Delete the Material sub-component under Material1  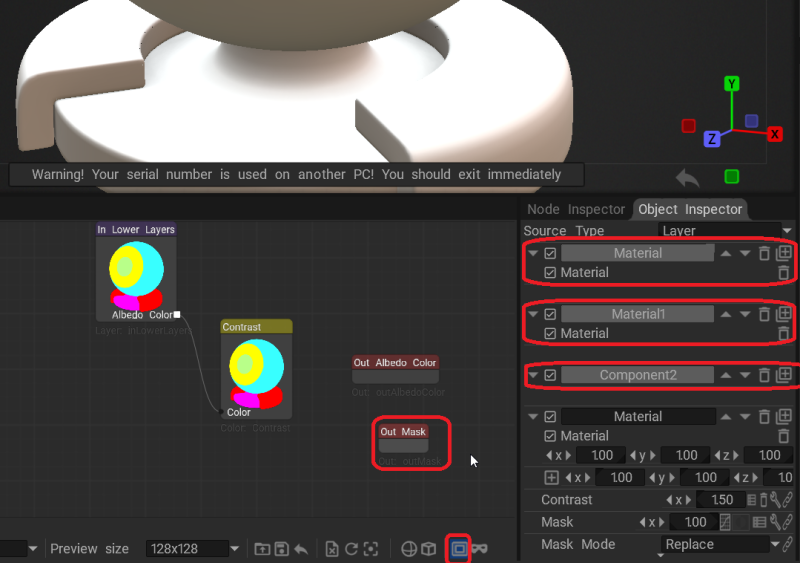(784, 334)
